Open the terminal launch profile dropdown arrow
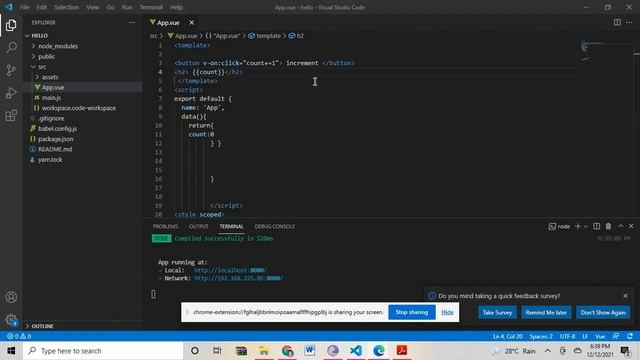The image size is (640, 360). [x=586, y=226]
